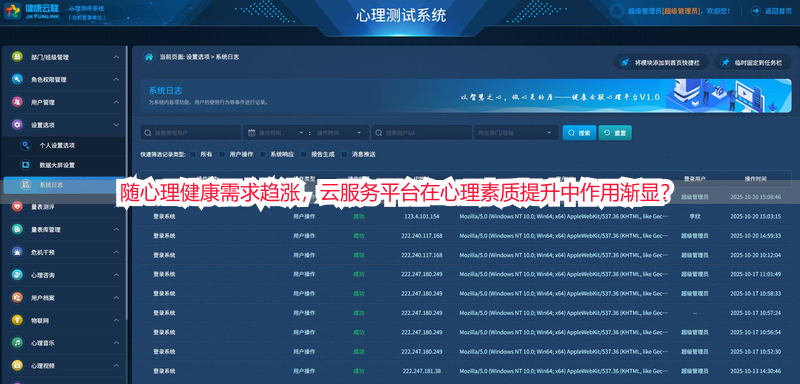The height and width of the screenshot is (384, 800).
Task: Click 用户操作 in the 2025-10-20 10:12:04 row
Action: click(304, 255)
